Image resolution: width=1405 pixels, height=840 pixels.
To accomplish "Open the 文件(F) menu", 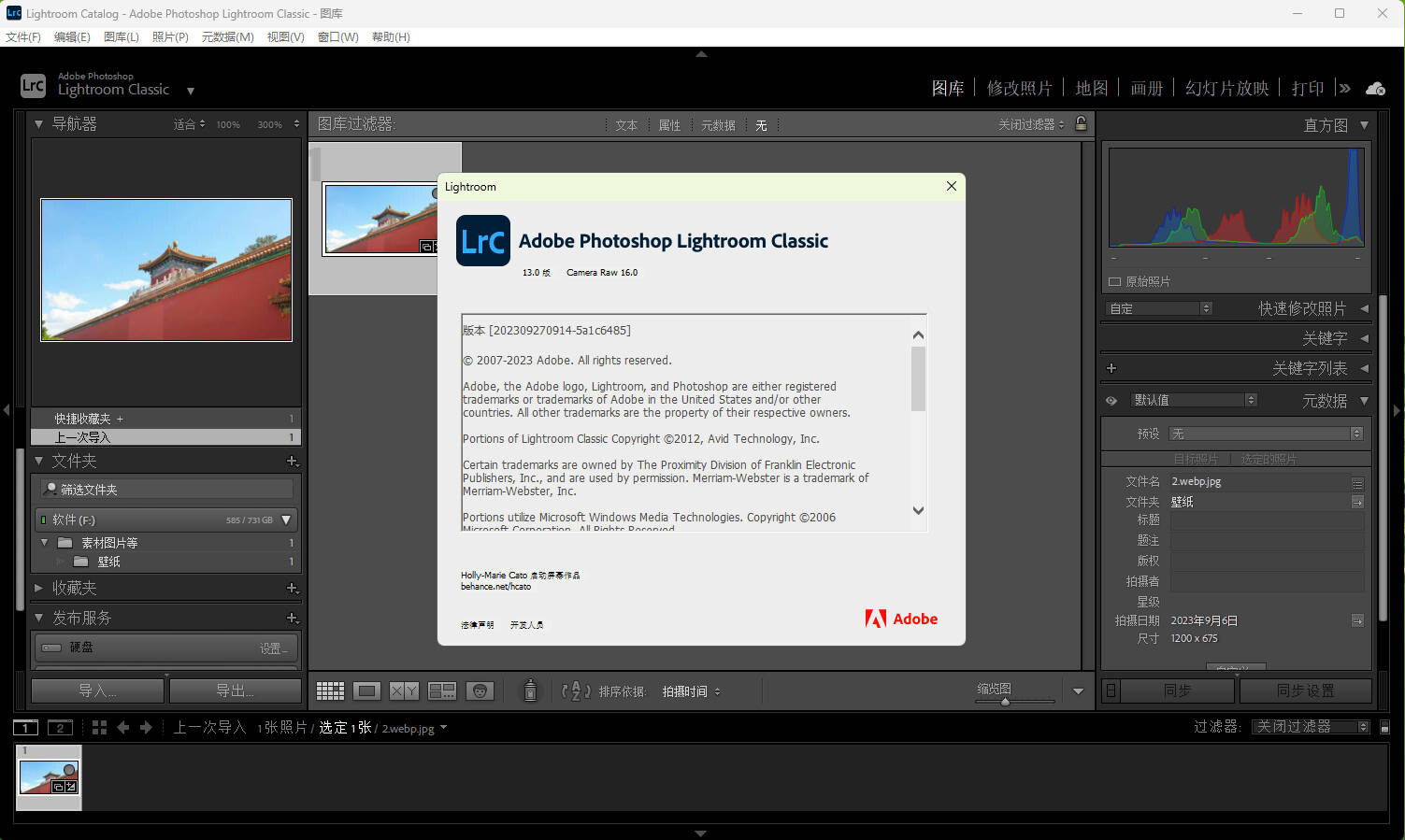I will point(23,36).
